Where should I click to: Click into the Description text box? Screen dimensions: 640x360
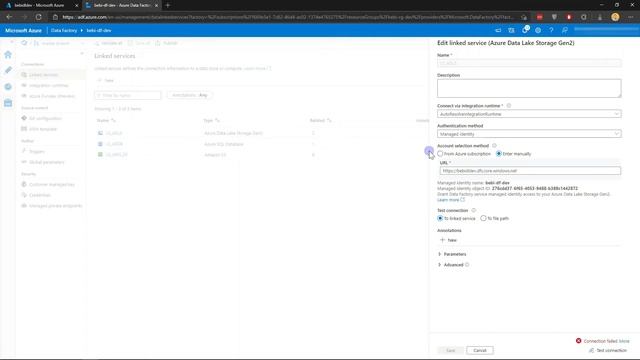pyautogui.click(x=529, y=88)
